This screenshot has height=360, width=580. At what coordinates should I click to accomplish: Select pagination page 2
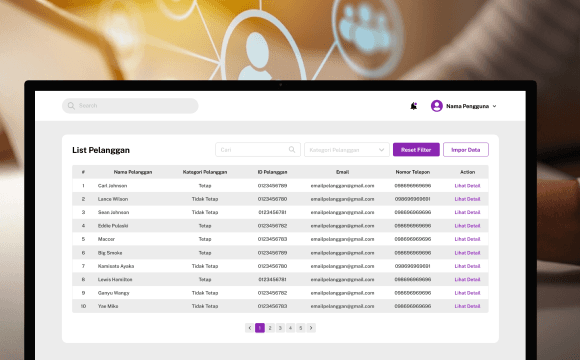coord(270,328)
